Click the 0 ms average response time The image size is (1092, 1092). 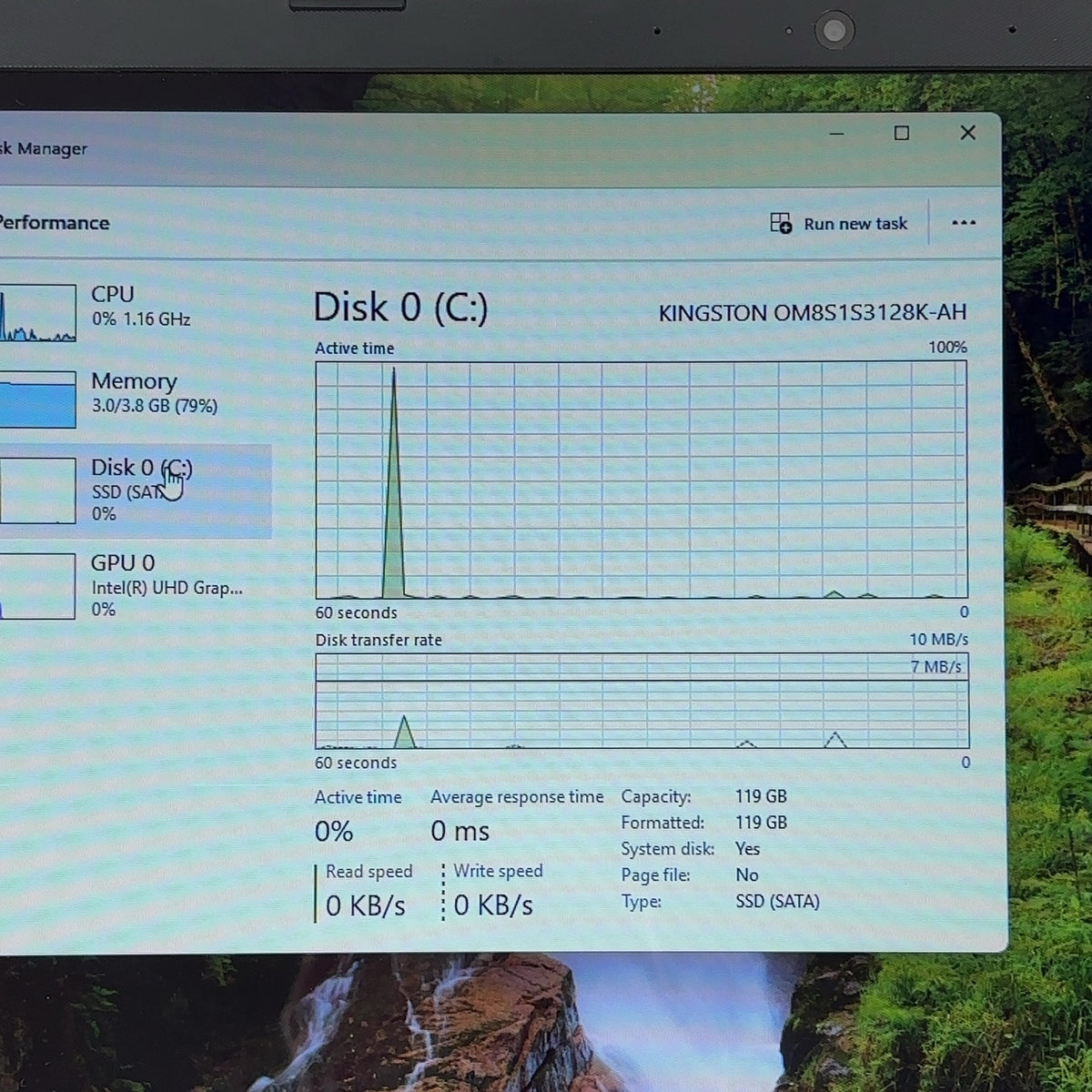[460, 832]
